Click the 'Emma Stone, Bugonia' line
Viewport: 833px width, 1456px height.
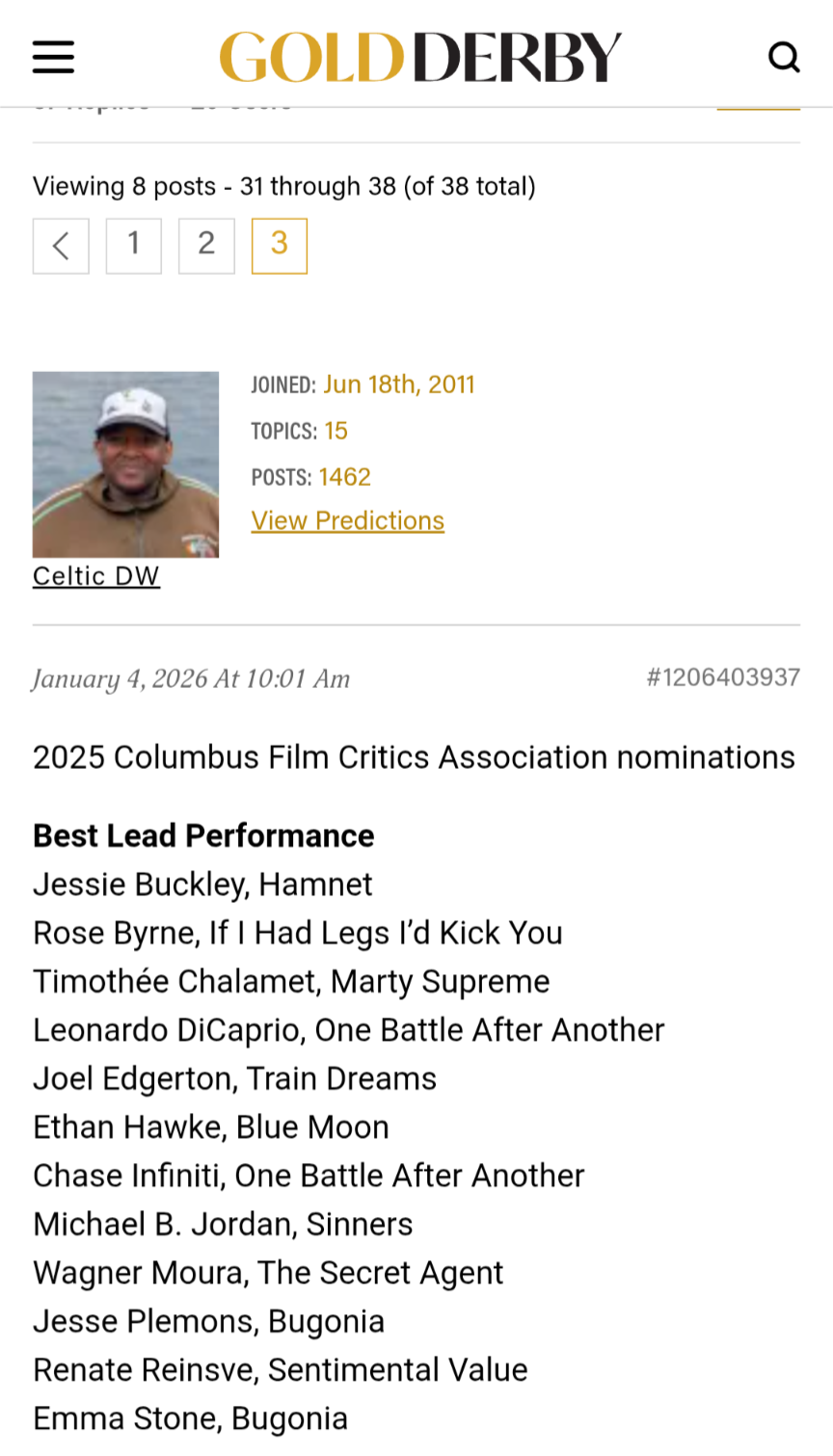pos(190,1418)
